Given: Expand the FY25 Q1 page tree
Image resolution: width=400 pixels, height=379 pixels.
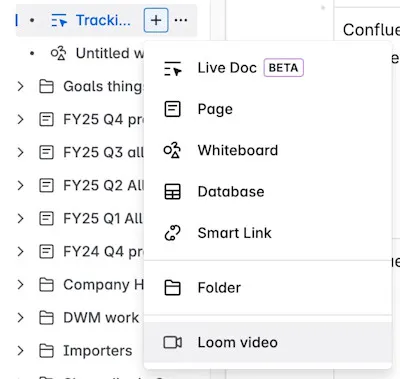Looking at the screenshot, I should pos(21,218).
